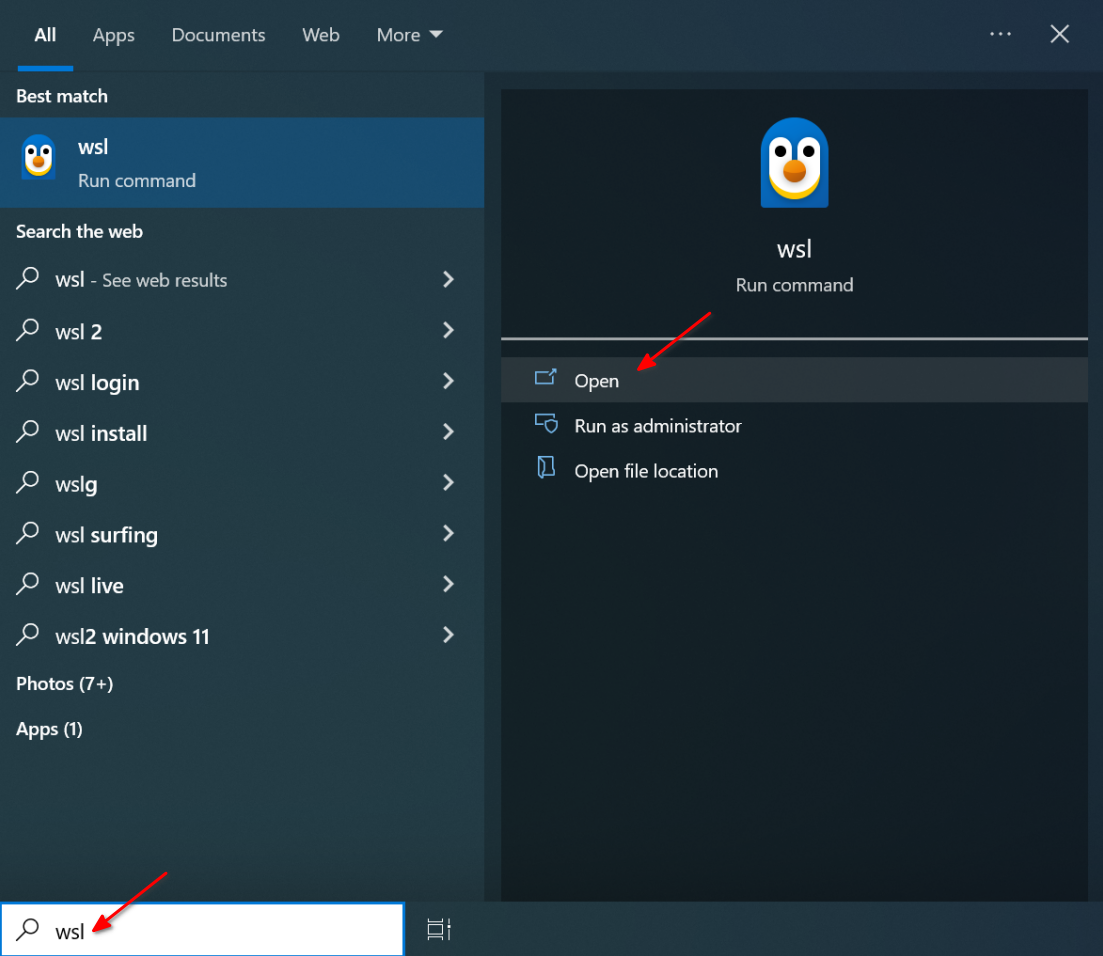Click the 'Search the web' heading
Viewport: 1103px width, 956px height.
tap(79, 231)
